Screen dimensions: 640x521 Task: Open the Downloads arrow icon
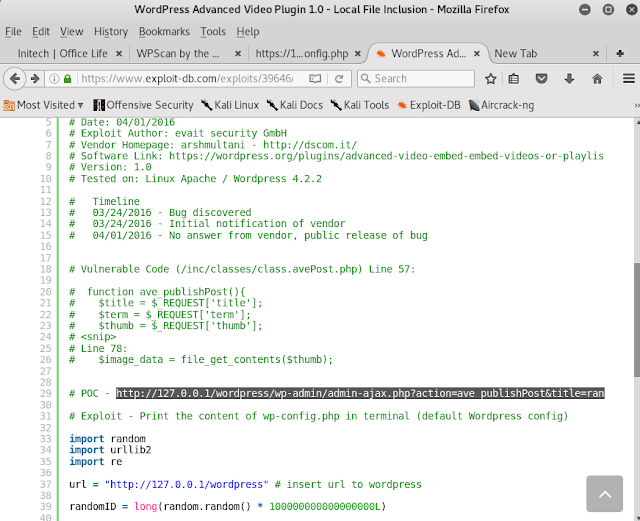click(569, 78)
